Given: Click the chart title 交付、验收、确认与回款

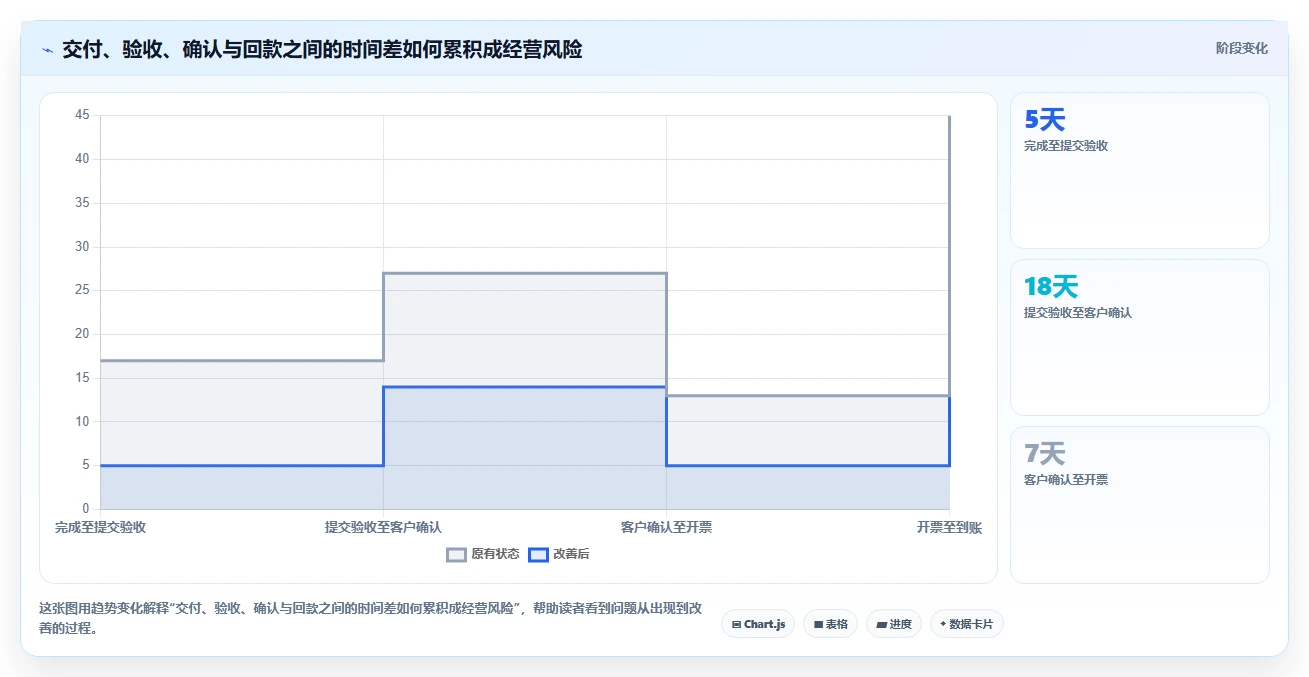Looking at the screenshot, I should (x=322, y=49).
